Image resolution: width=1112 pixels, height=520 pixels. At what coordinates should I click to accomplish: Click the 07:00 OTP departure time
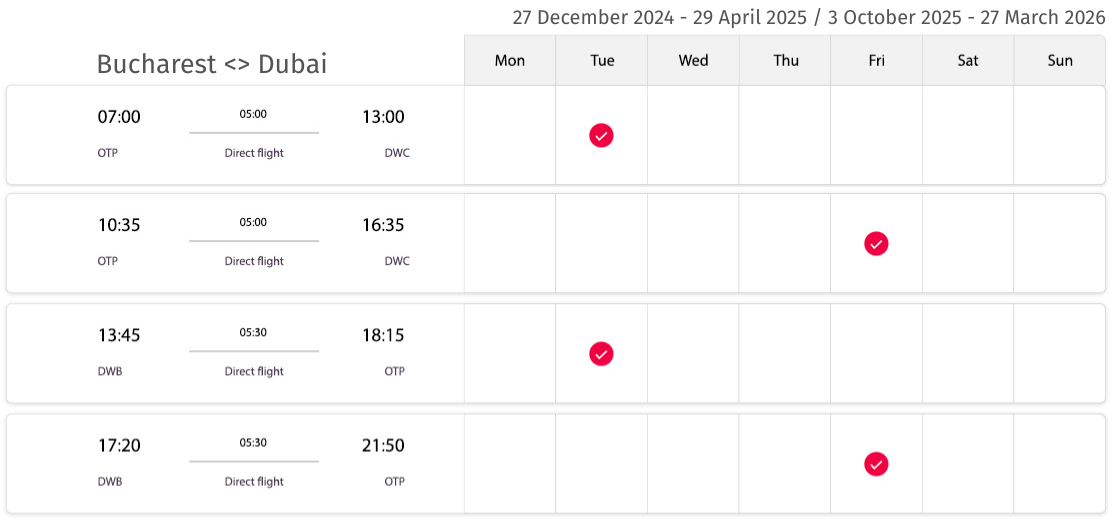click(119, 117)
